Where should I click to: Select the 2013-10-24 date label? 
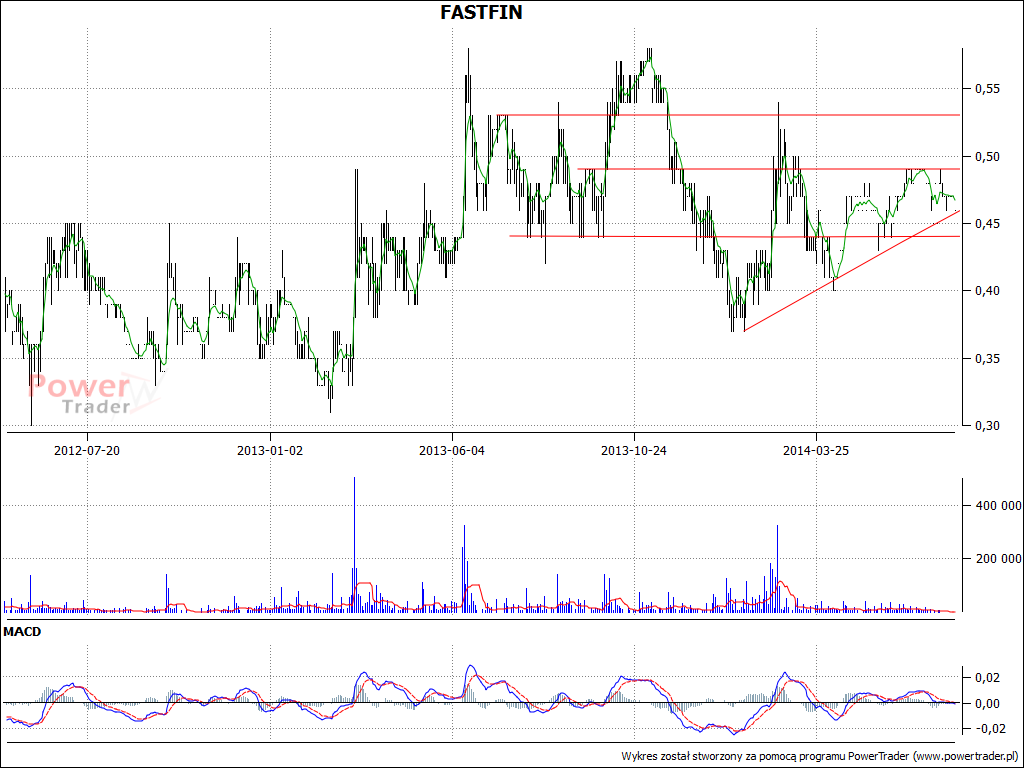tap(634, 451)
